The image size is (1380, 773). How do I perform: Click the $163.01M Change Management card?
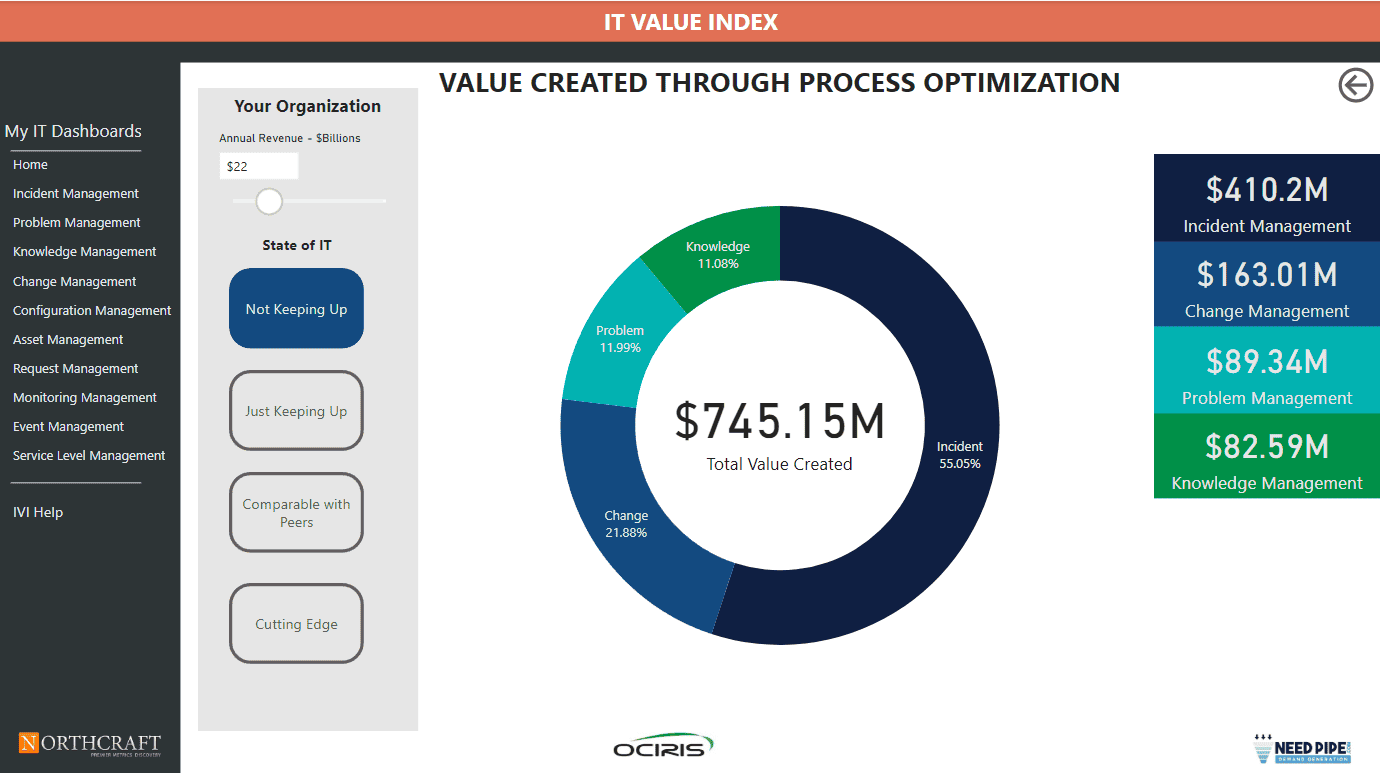point(1266,284)
